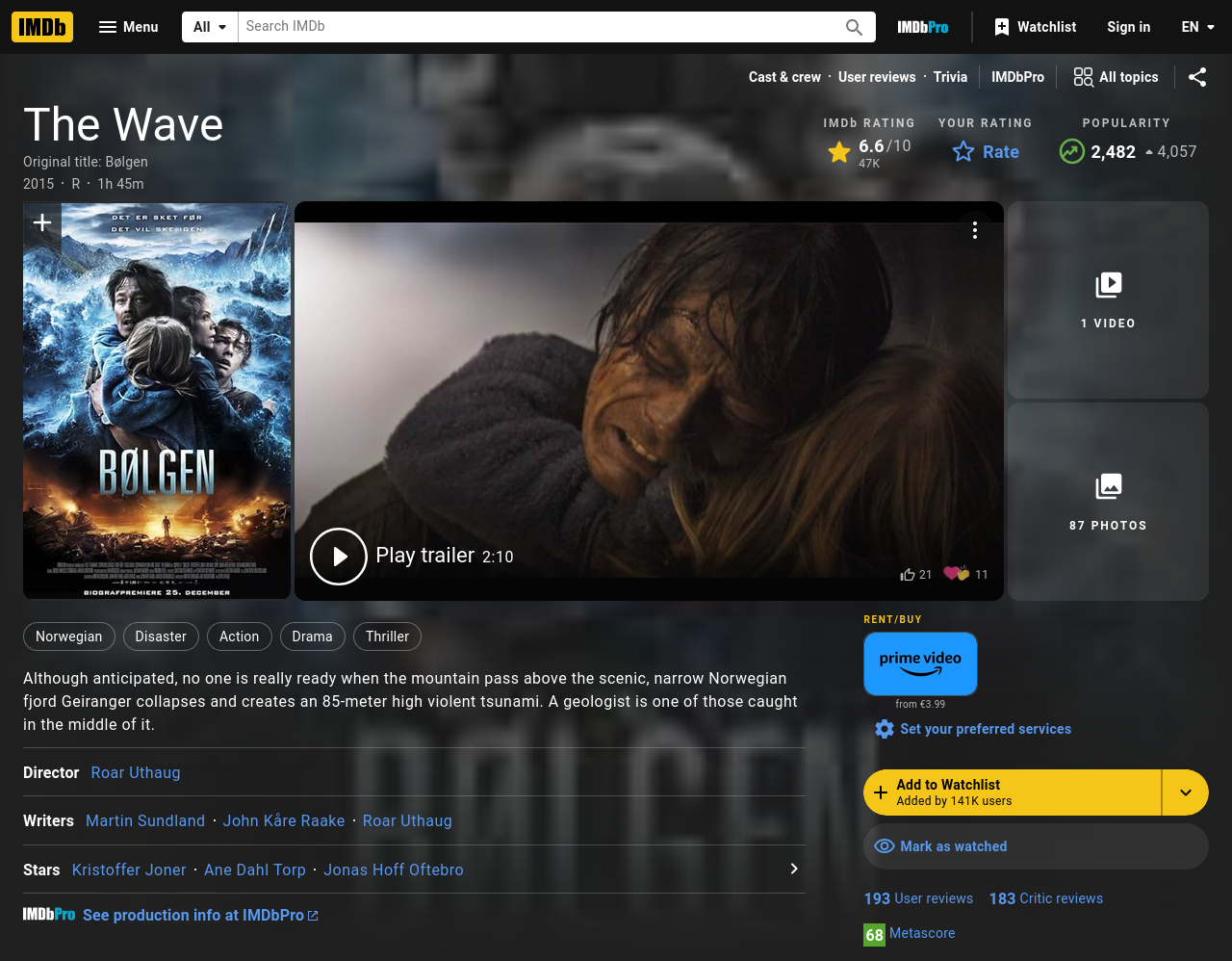Toggle Mark as watched
The image size is (1232, 961).
(x=1036, y=846)
